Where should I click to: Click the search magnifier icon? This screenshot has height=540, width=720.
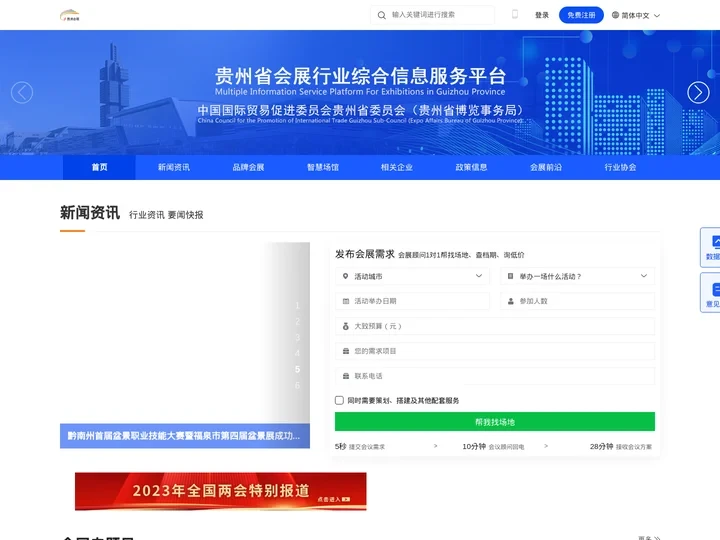point(382,15)
